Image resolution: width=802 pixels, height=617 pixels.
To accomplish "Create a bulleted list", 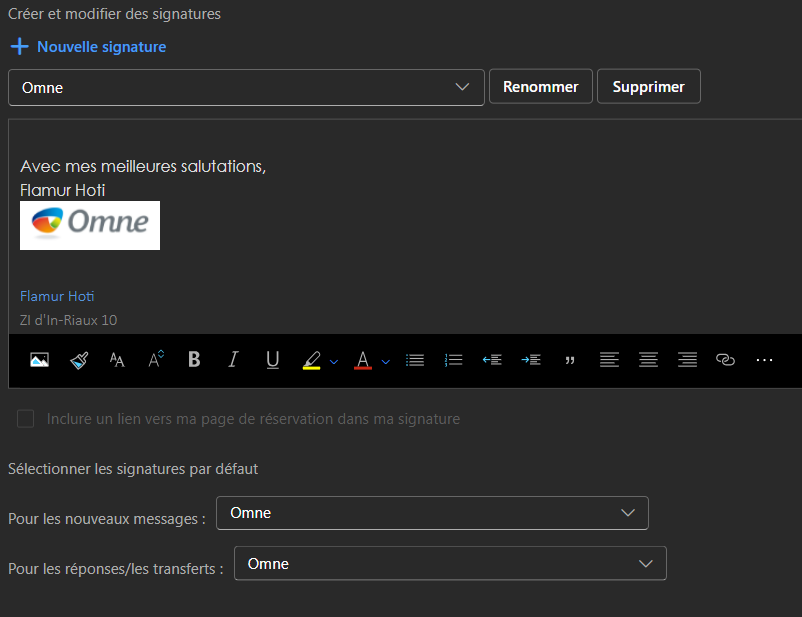I will pyautogui.click(x=415, y=360).
